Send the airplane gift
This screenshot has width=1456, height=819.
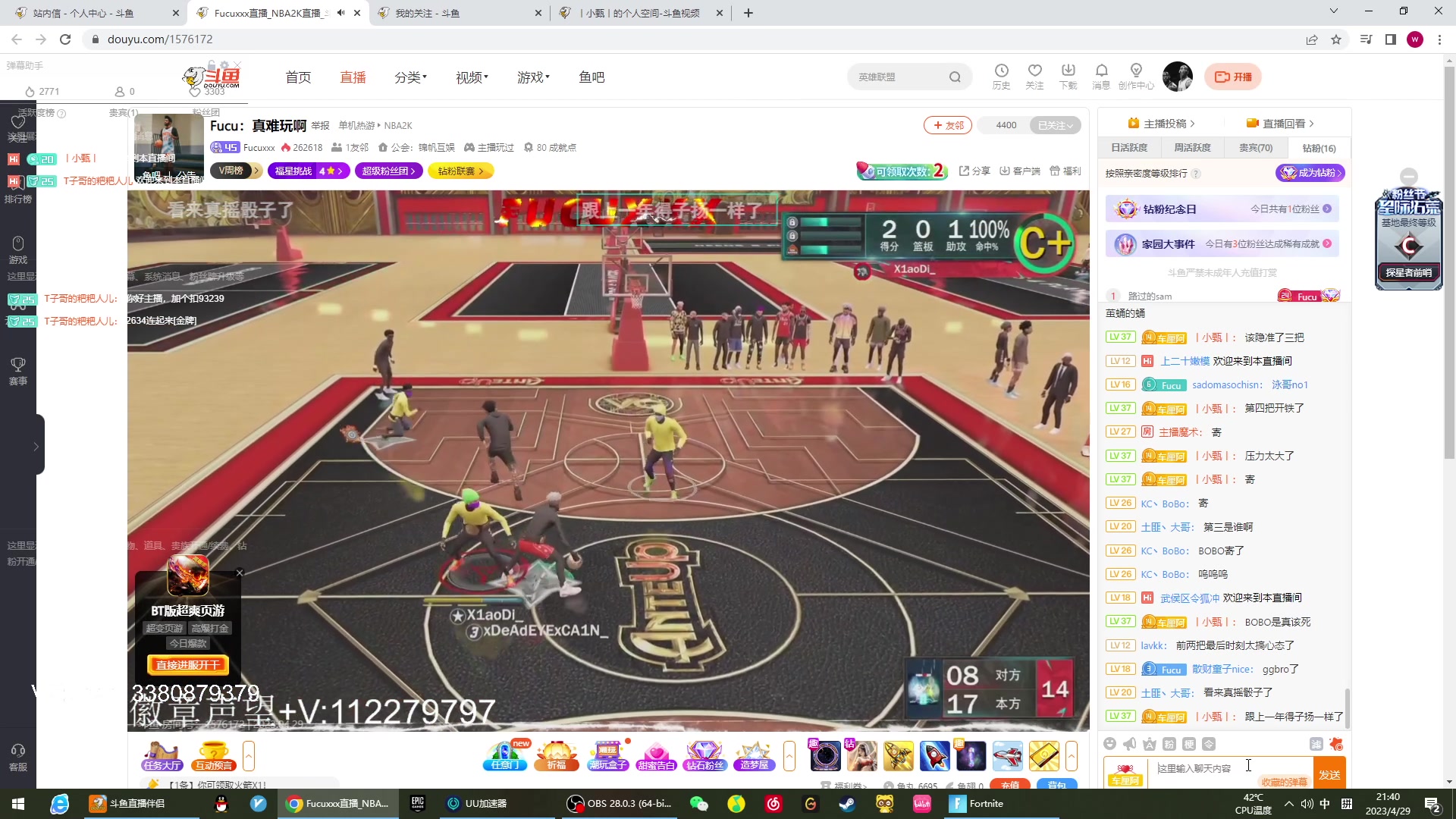point(1007,756)
